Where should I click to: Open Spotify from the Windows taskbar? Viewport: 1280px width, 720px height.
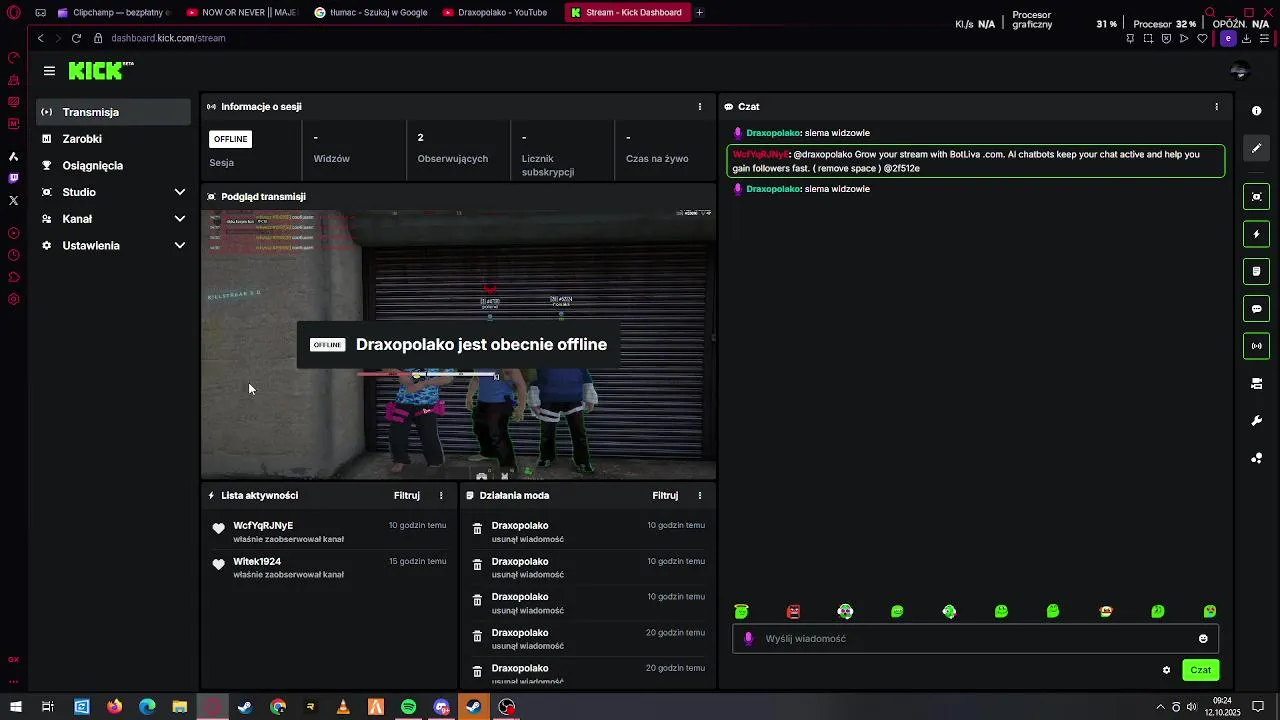[409, 707]
